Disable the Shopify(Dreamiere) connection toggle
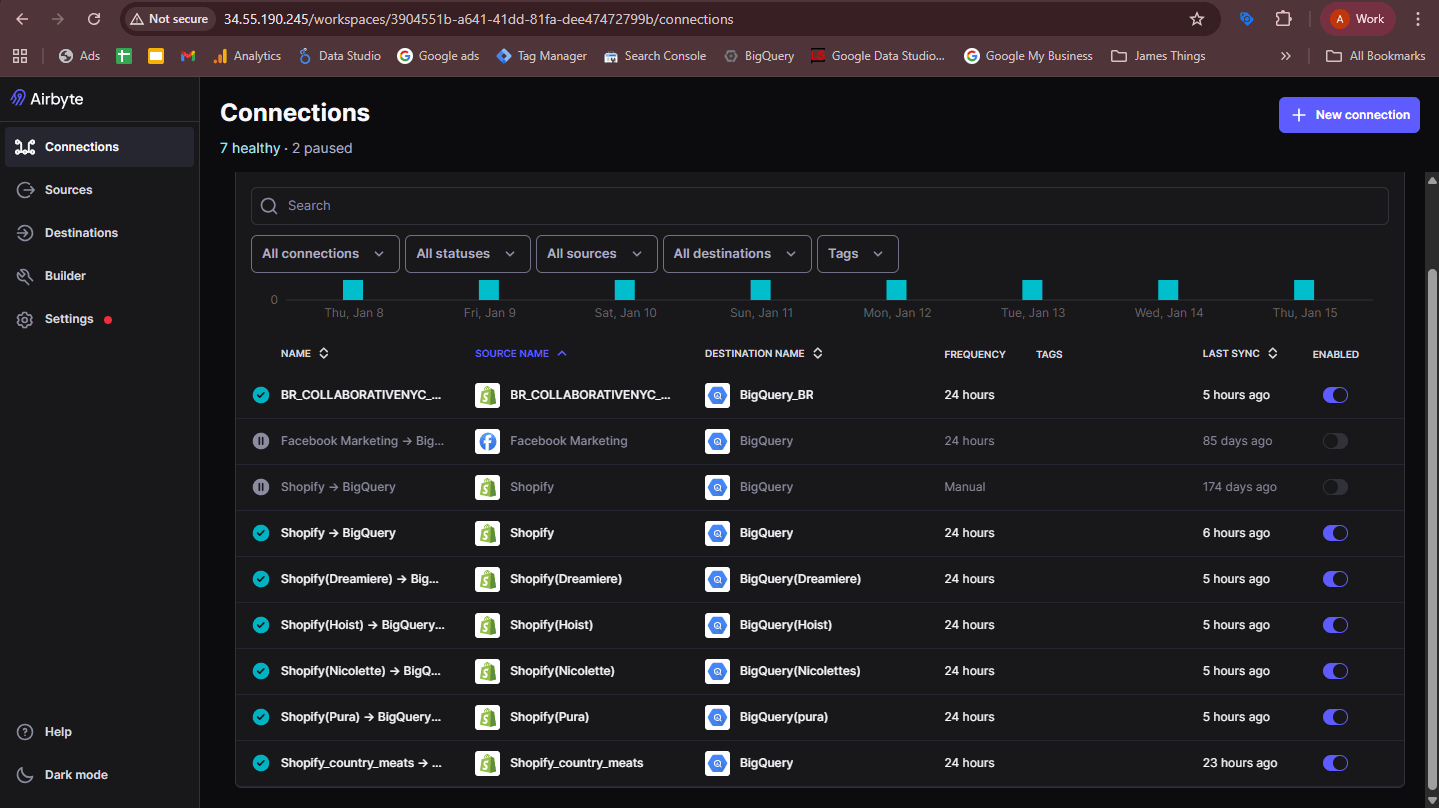Viewport: 1439px width, 808px height. pos(1335,579)
